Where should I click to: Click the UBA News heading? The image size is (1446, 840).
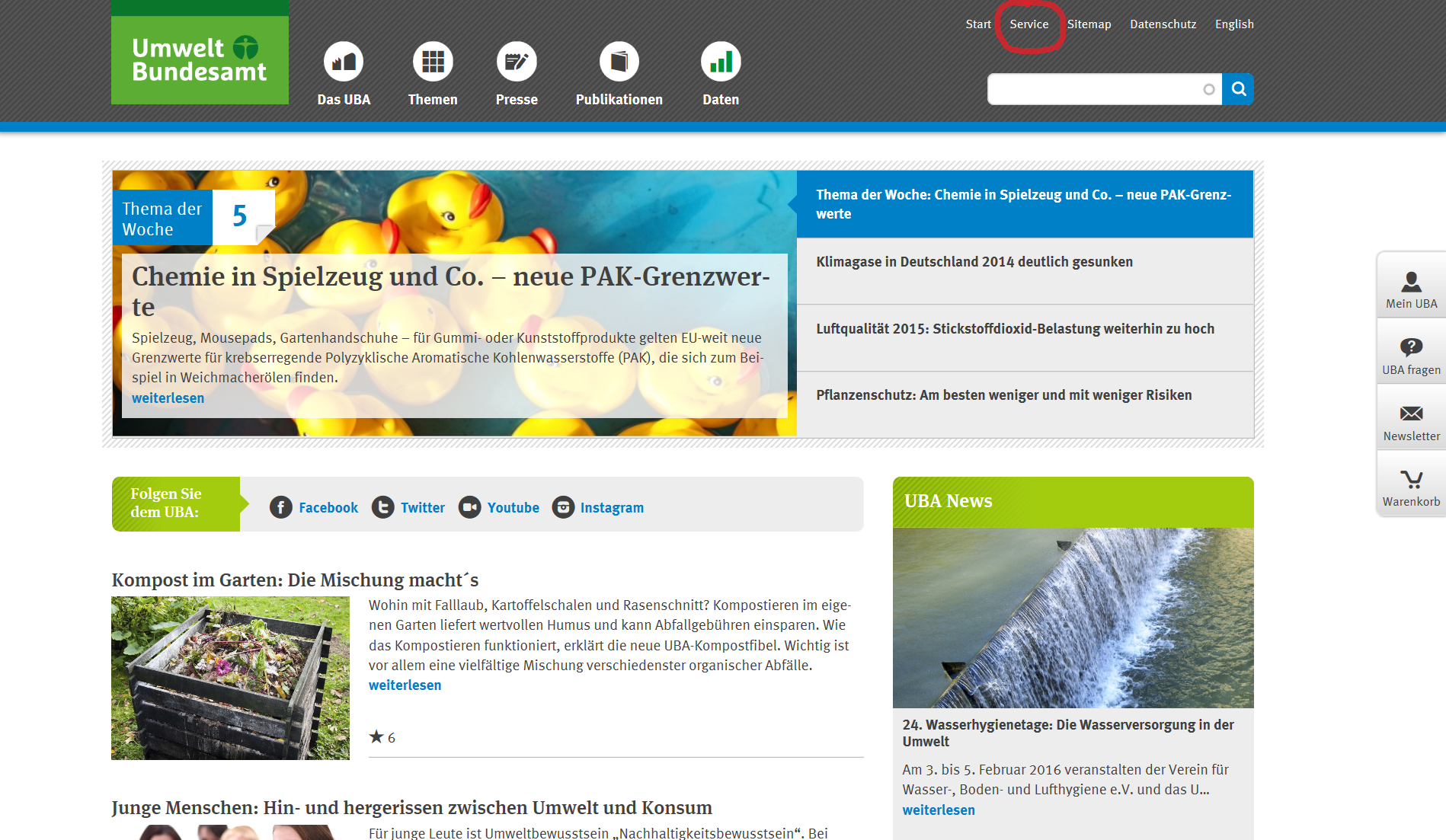pyautogui.click(x=948, y=501)
